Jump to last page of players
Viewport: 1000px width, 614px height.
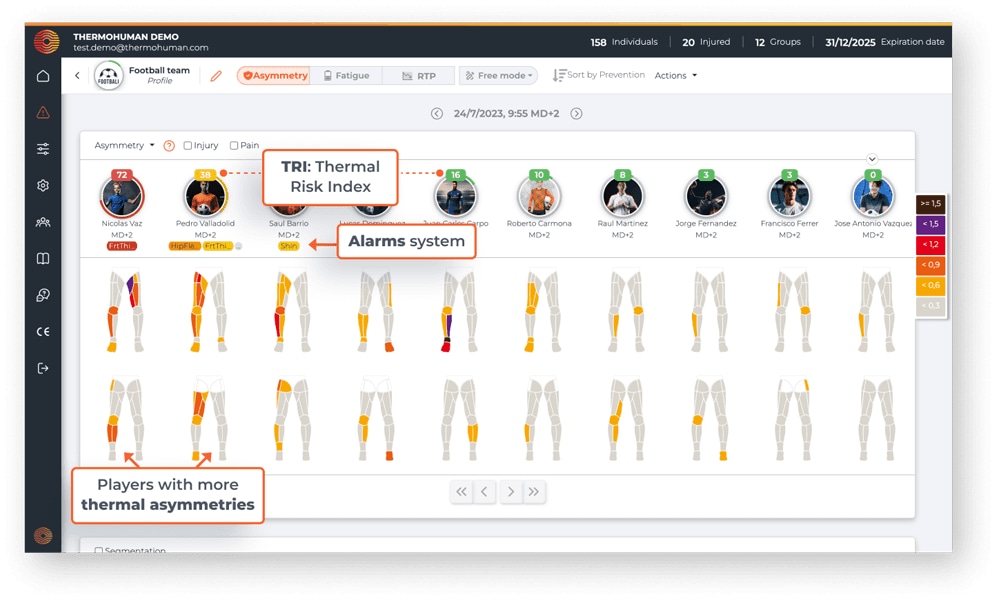pyautogui.click(x=534, y=492)
